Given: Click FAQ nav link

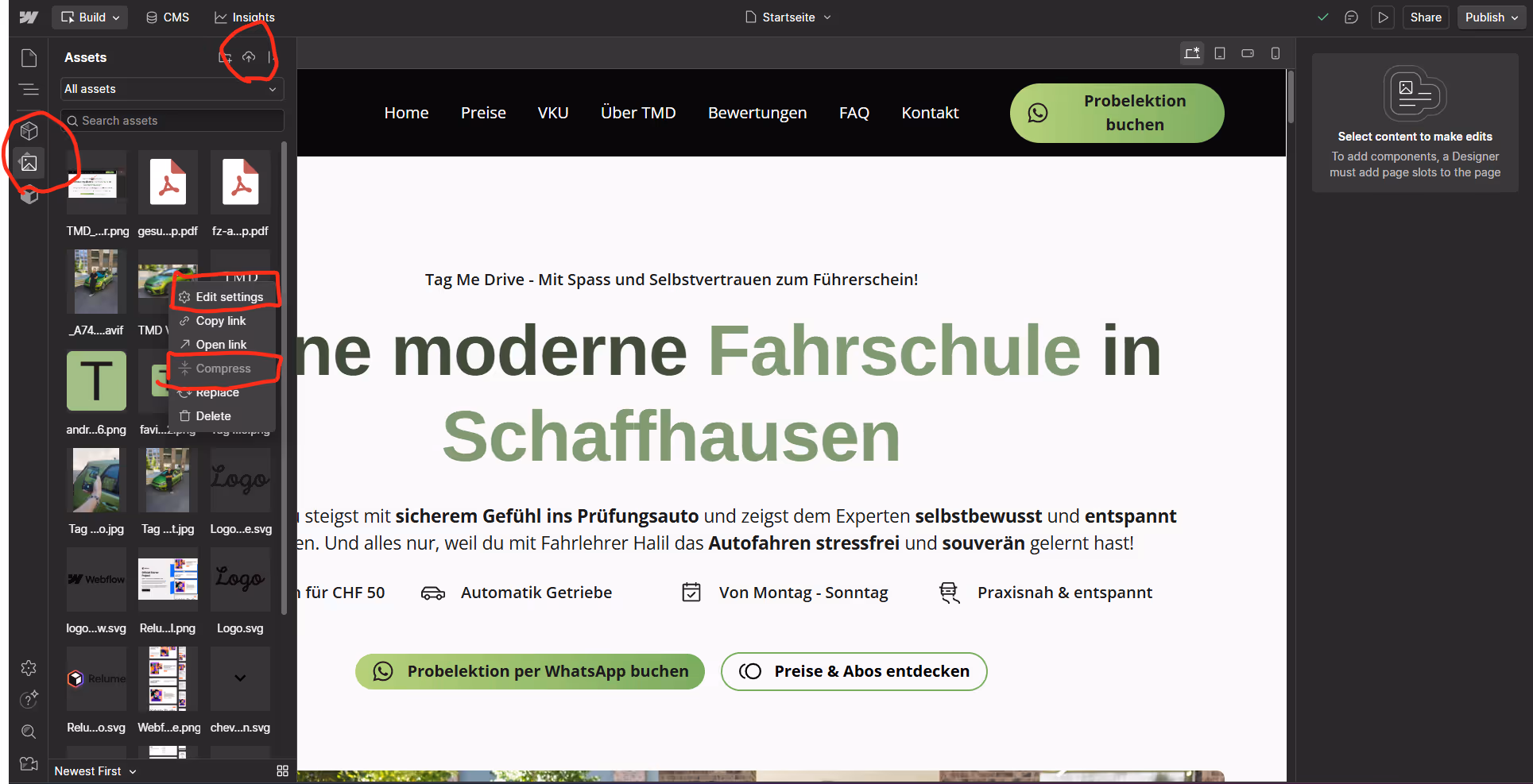Looking at the screenshot, I should [854, 113].
